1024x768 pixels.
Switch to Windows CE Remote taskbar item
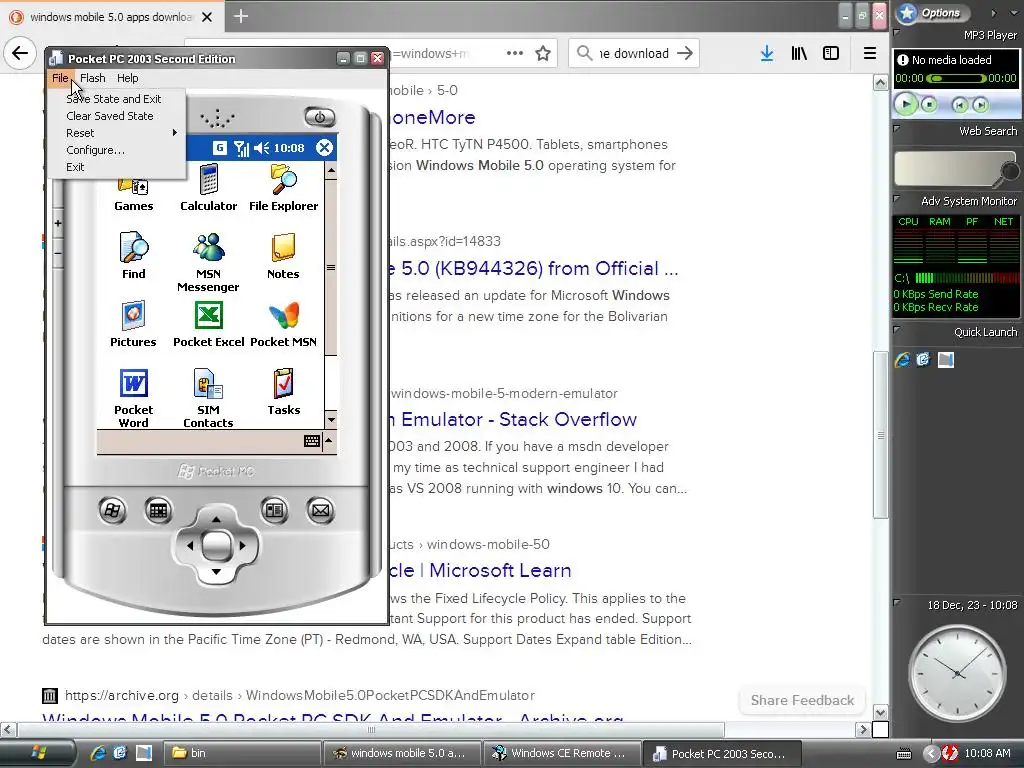(562, 753)
